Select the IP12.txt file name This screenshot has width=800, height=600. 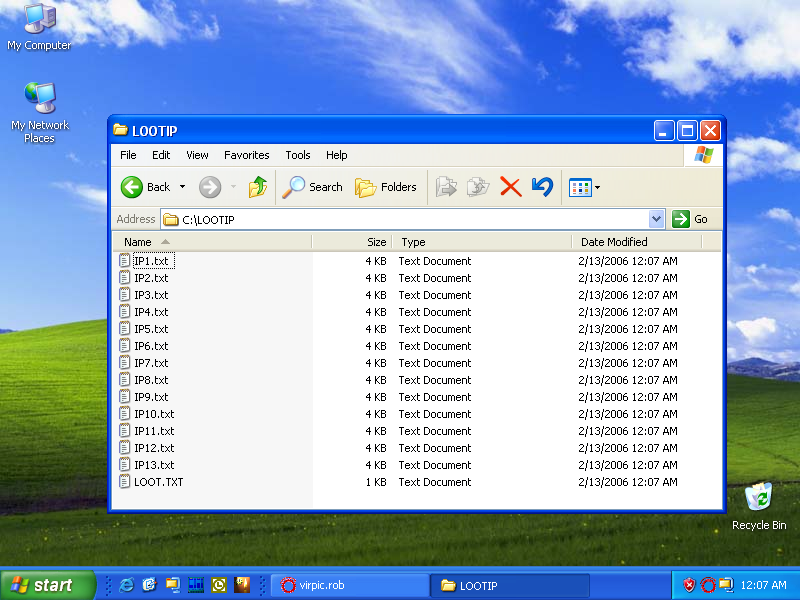pos(154,448)
